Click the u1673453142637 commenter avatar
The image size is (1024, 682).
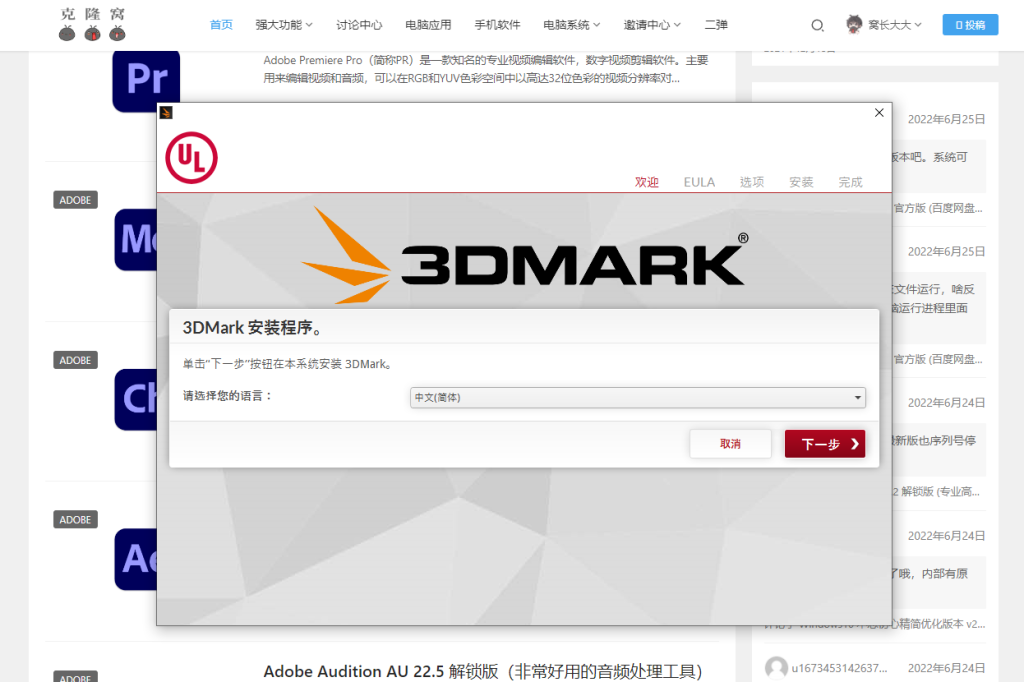coord(776,668)
